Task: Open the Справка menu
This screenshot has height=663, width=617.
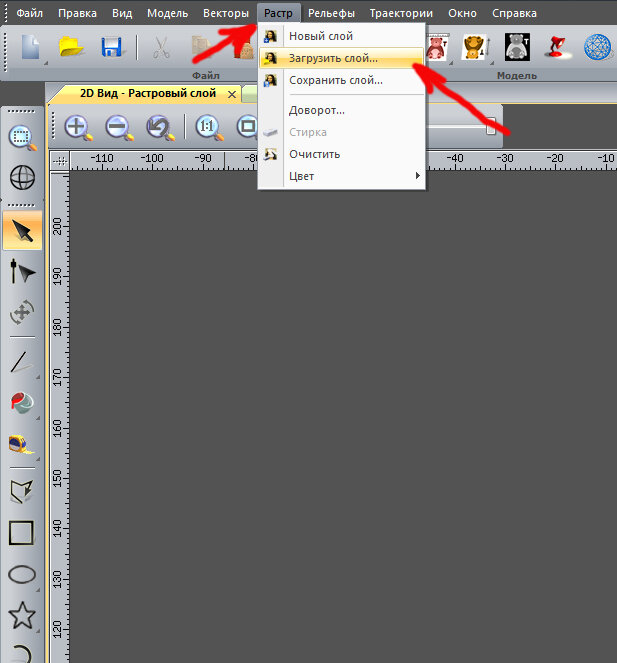Action: tap(514, 13)
